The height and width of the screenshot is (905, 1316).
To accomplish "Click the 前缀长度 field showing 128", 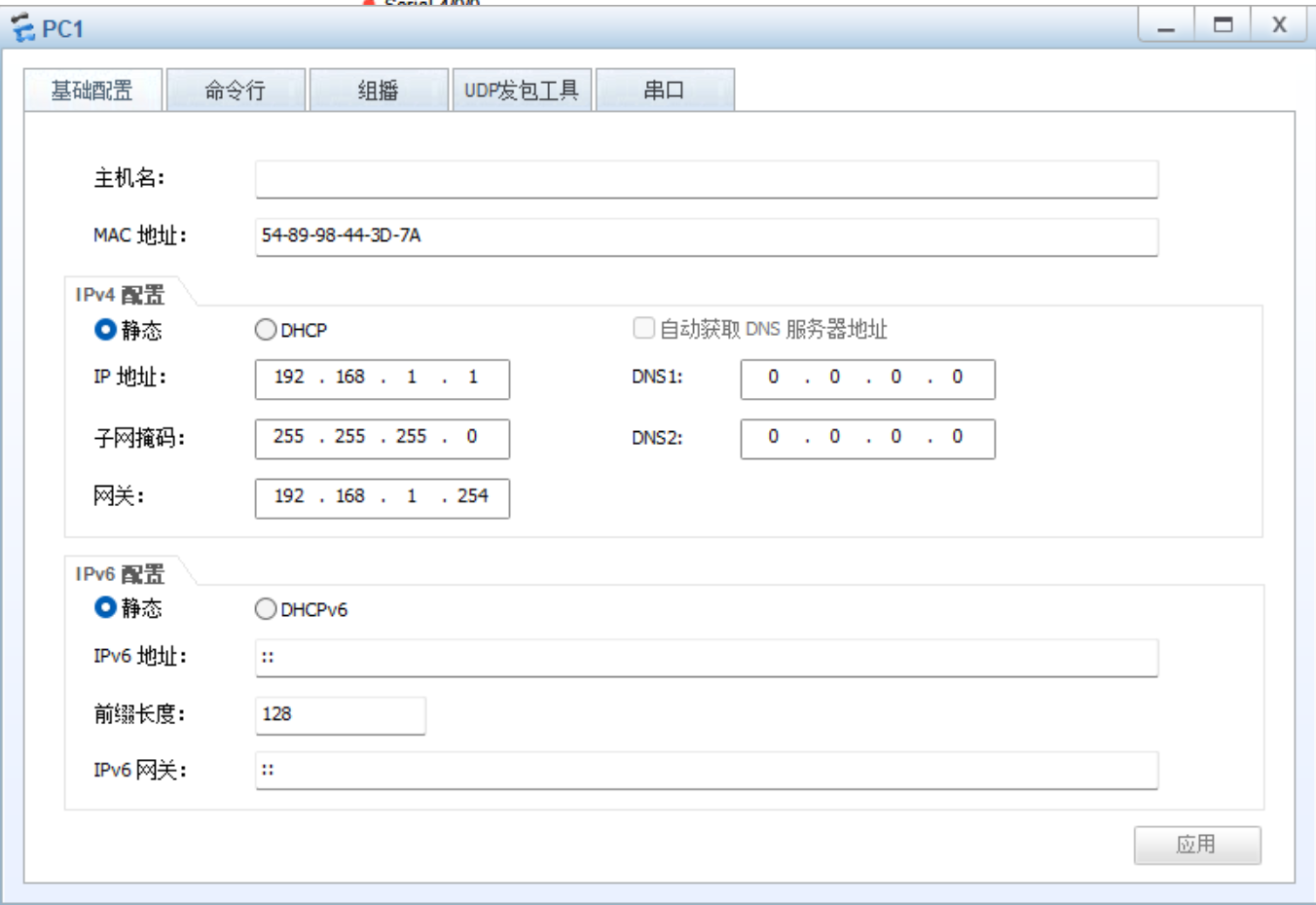I will pos(340,715).
